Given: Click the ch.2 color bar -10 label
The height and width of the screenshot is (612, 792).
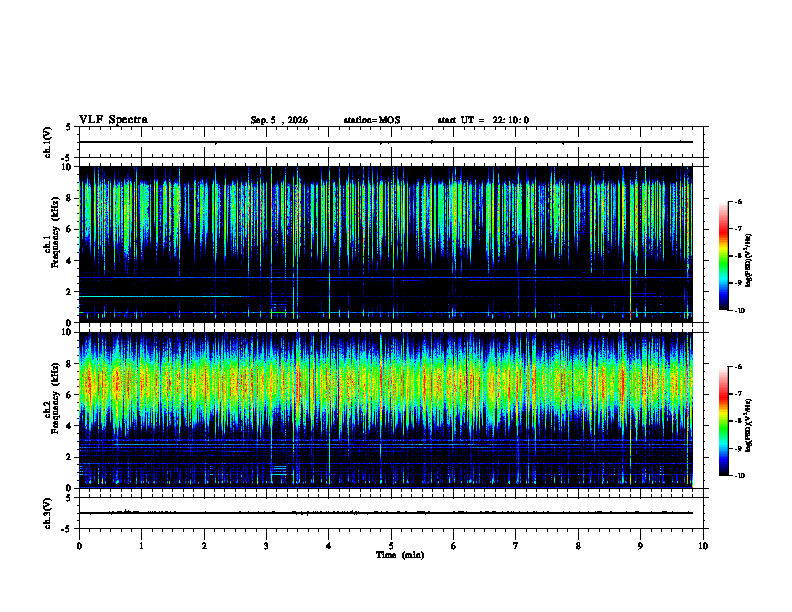Looking at the screenshot, I should [739, 476].
